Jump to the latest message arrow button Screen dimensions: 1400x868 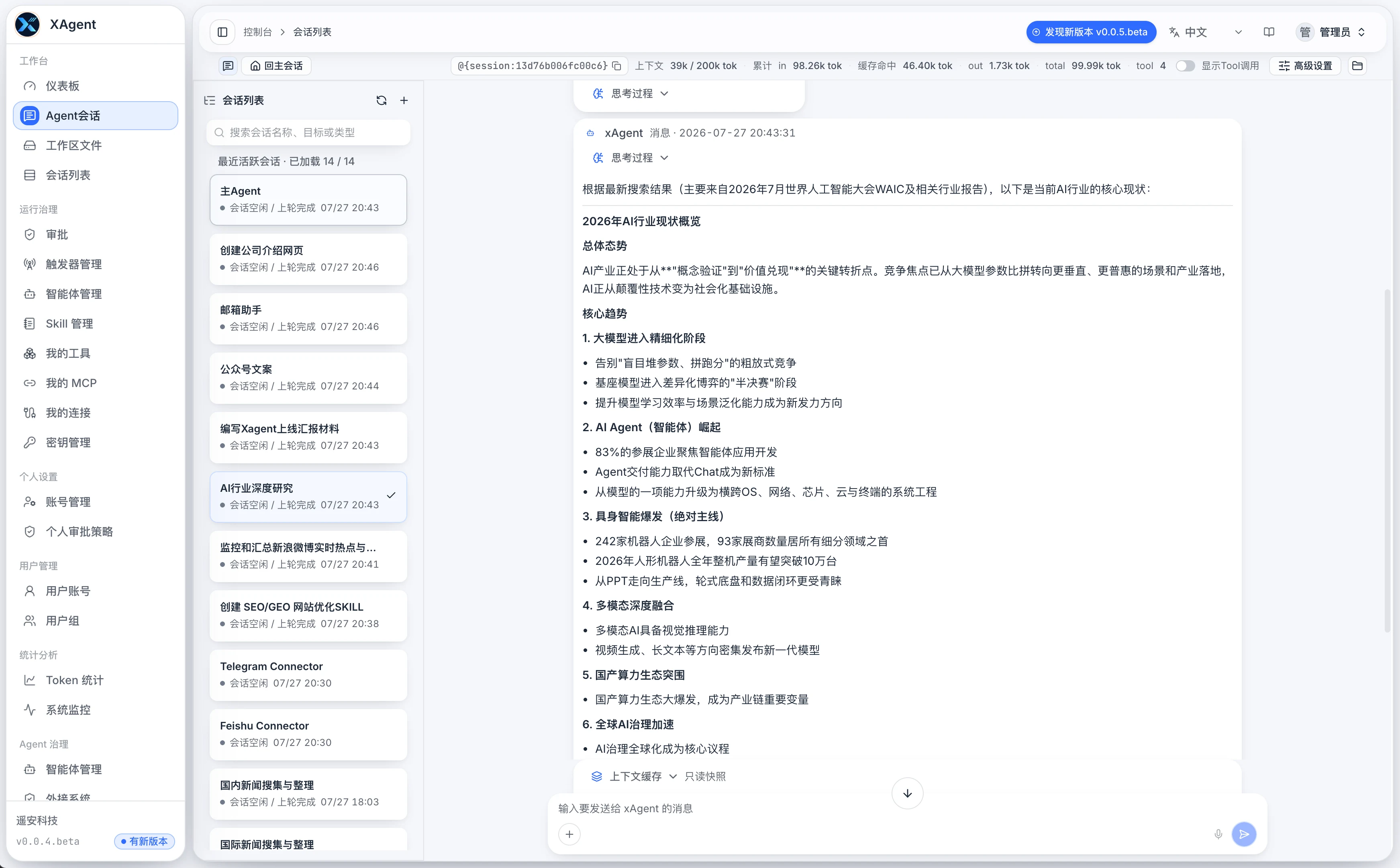[x=907, y=793]
